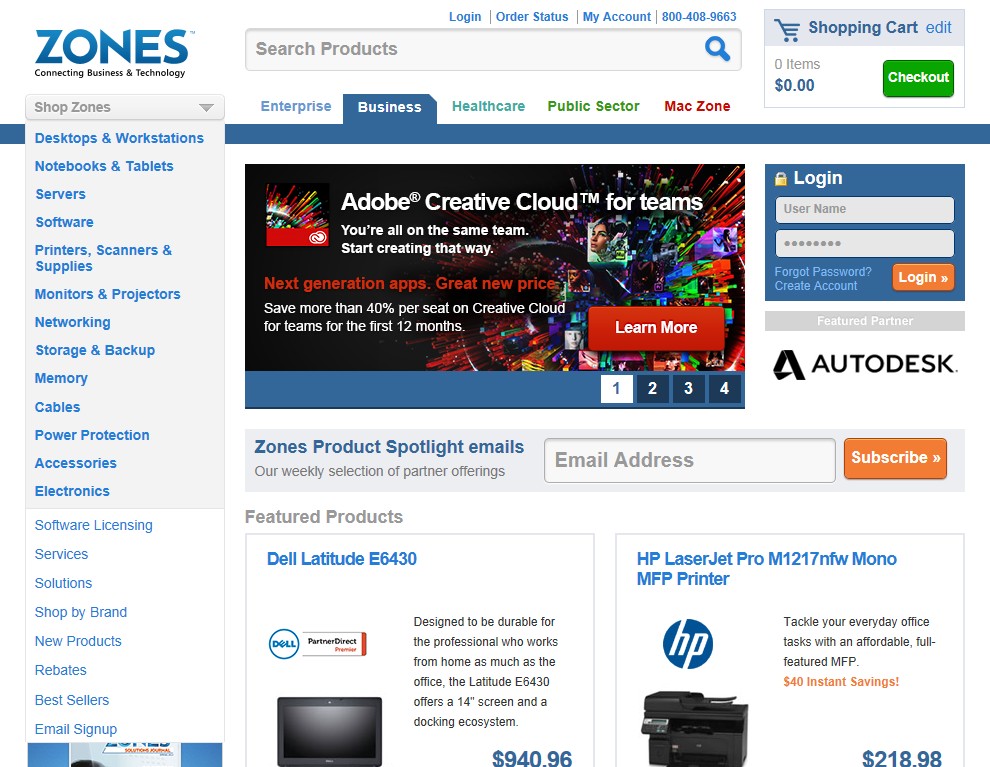Click the Create Account link
Image resolution: width=990 pixels, height=767 pixels.
816,286
